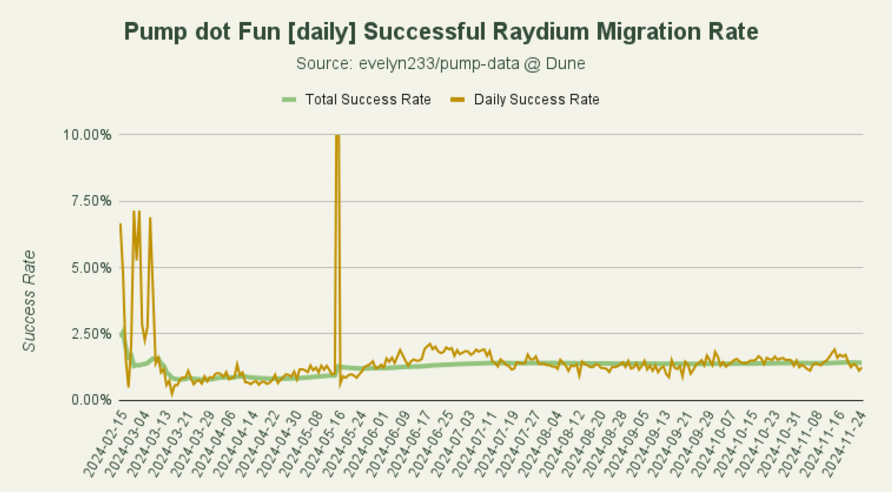The image size is (892, 492).
Task: Click the 2024-10-15 x-axis date label
Action: point(734,443)
